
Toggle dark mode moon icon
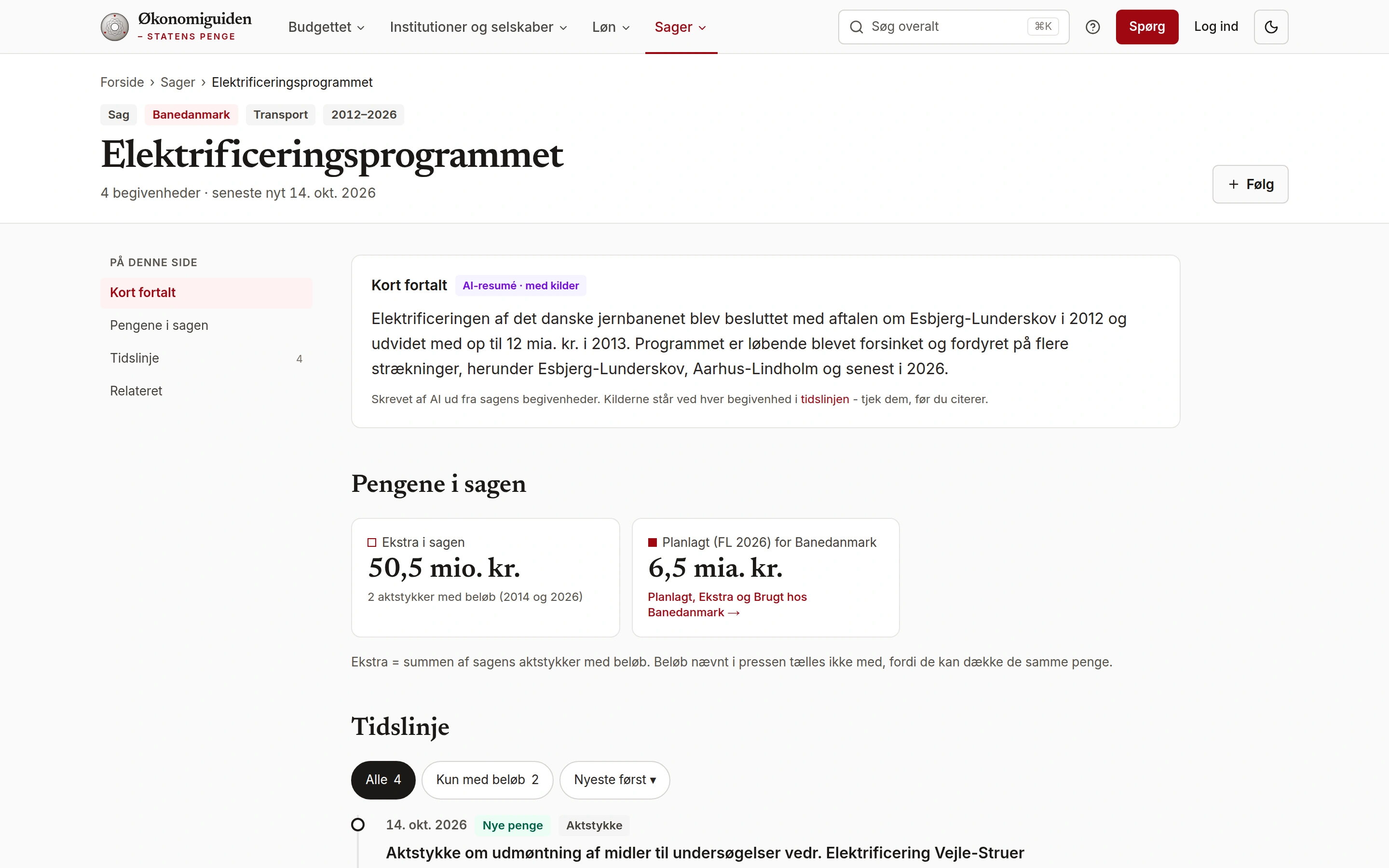click(1271, 27)
